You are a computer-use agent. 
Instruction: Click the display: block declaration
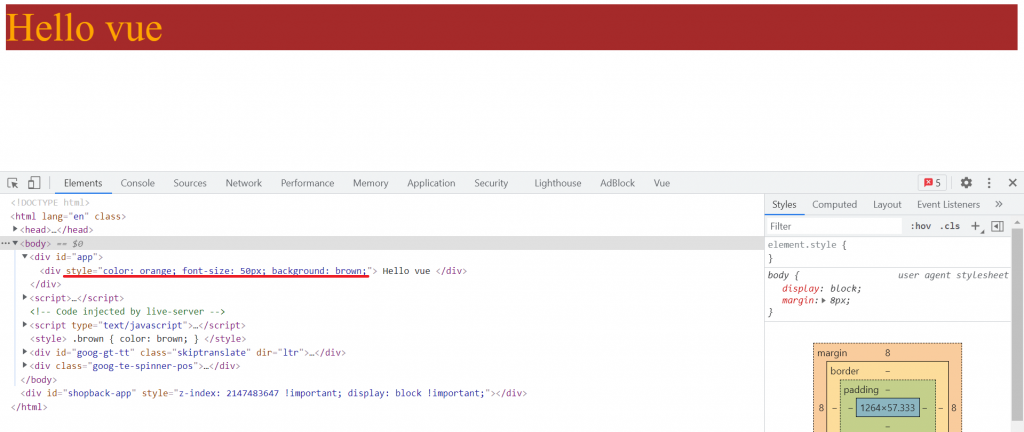[x=822, y=288]
